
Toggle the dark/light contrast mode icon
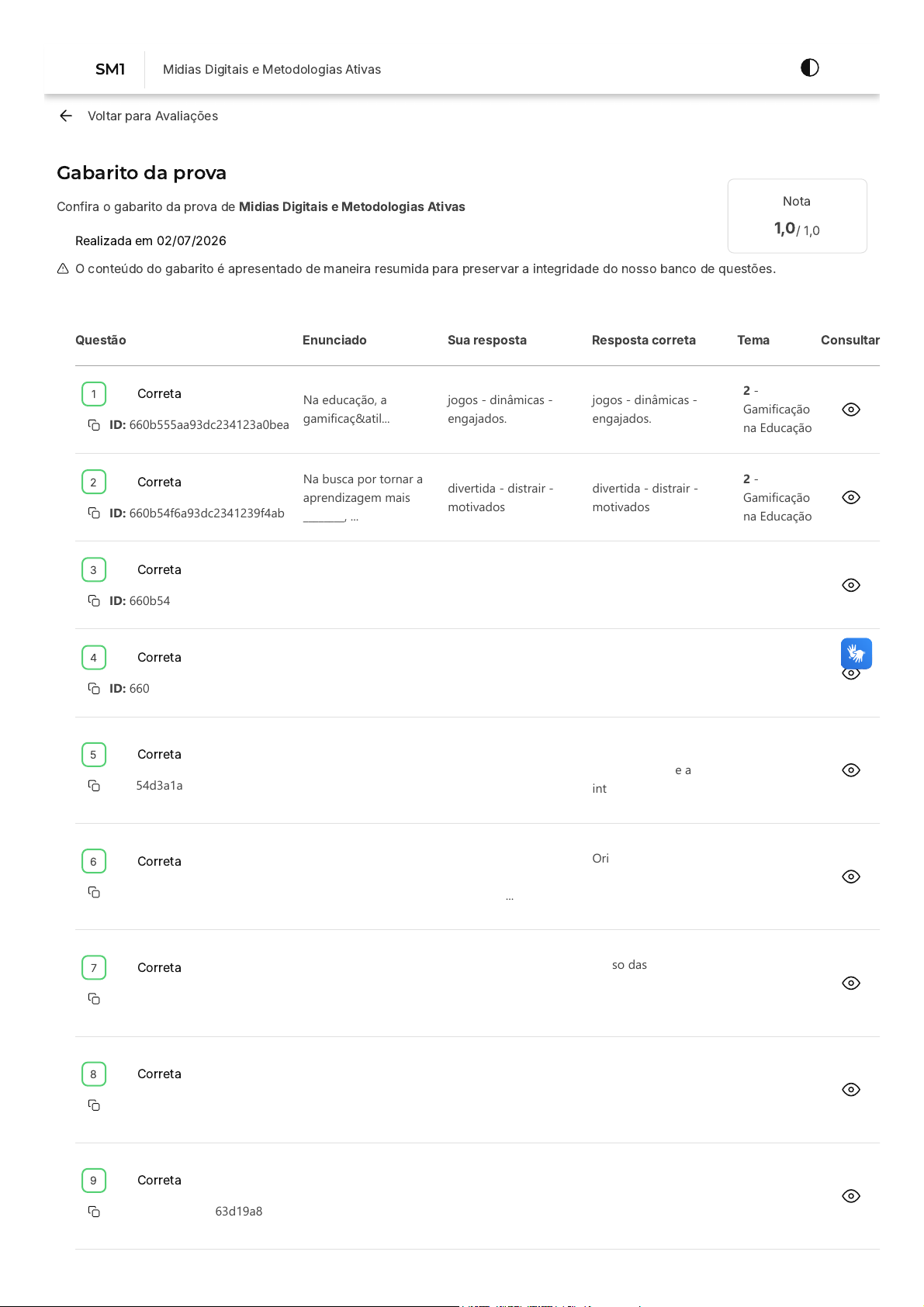[809, 67]
